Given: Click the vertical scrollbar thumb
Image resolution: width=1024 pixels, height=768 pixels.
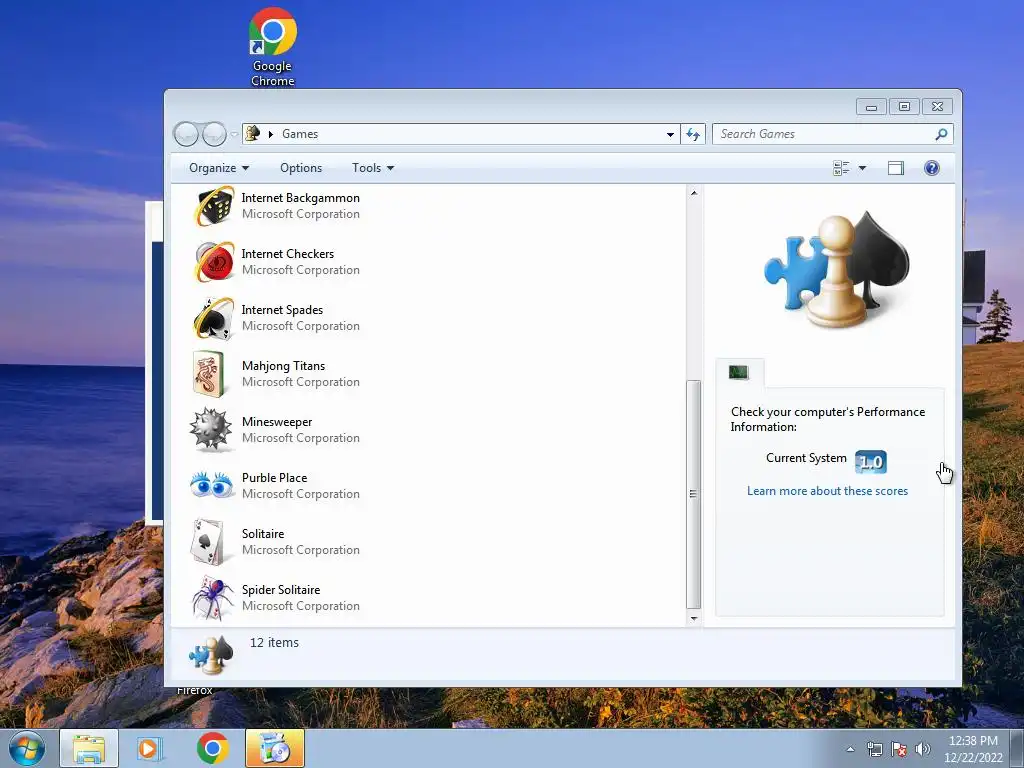Looking at the screenshot, I should point(694,494).
